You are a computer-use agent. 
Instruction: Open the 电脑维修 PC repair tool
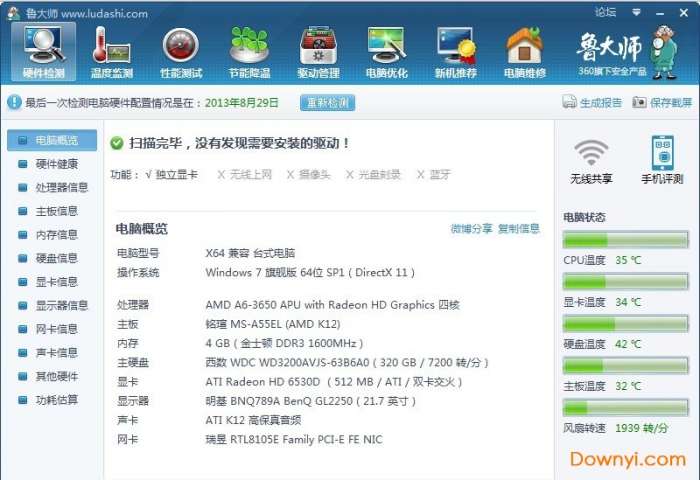click(x=525, y=52)
